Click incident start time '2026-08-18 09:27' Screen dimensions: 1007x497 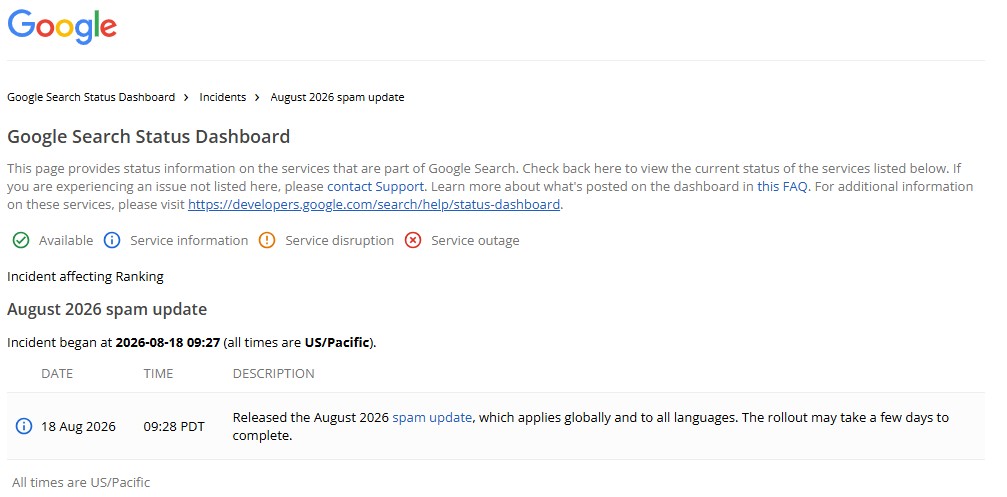(168, 342)
